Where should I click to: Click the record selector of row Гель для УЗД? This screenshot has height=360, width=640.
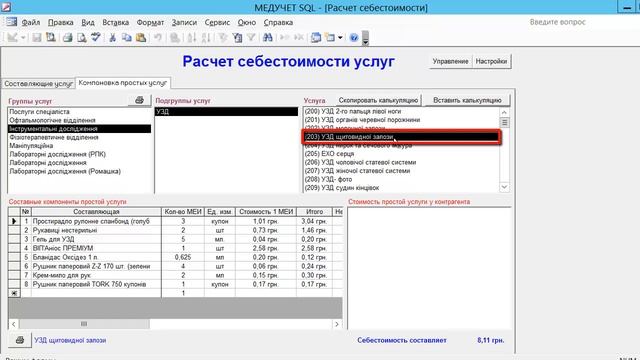point(14,239)
